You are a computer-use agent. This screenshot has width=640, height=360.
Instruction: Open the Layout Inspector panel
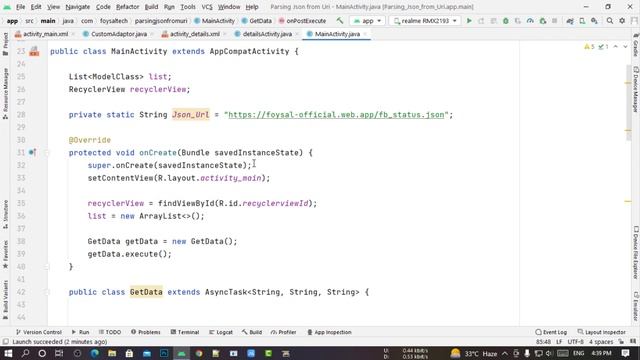pyautogui.click(x=602, y=332)
